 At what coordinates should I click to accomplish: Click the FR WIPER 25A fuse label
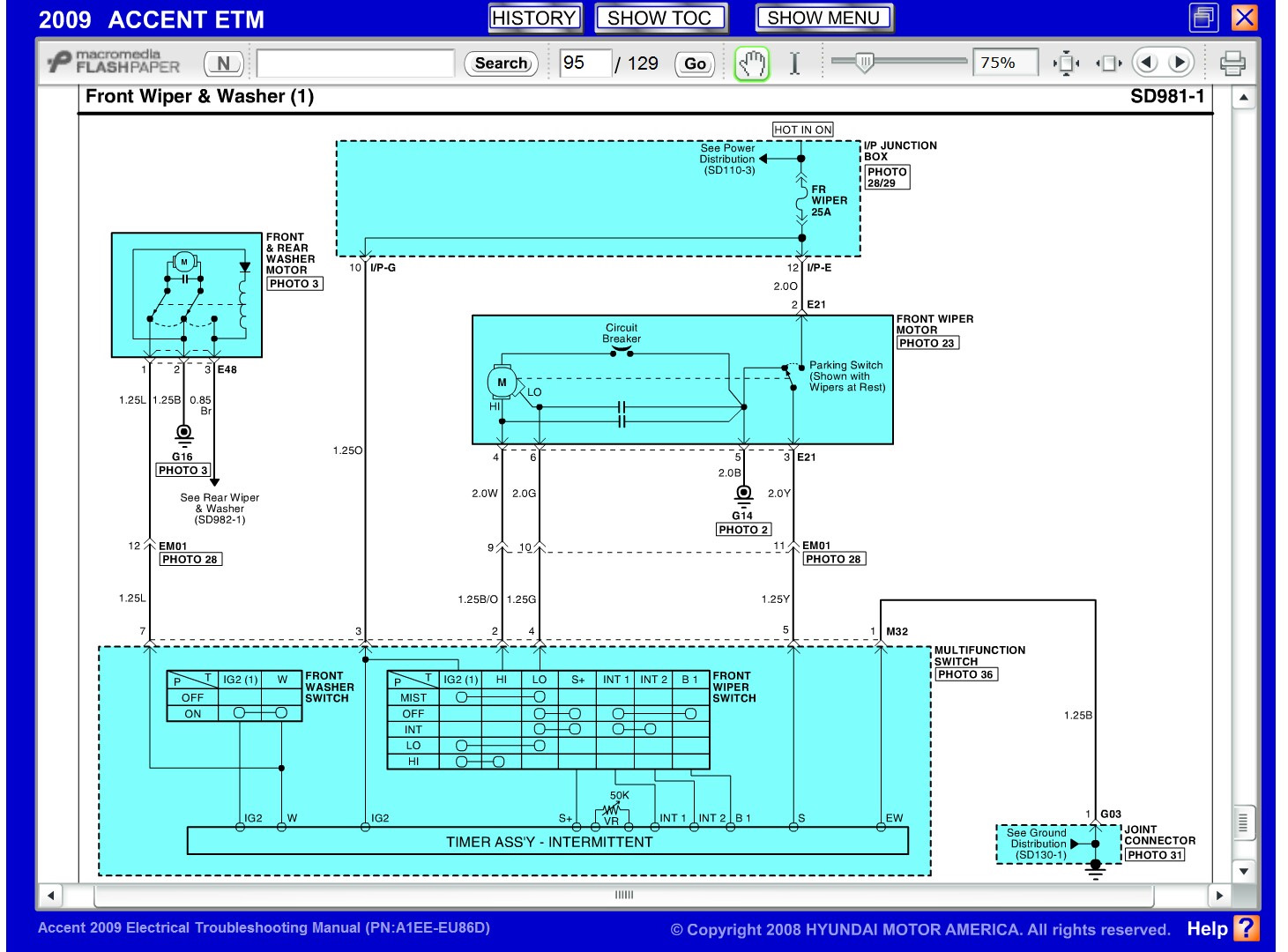[x=829, y=201]
